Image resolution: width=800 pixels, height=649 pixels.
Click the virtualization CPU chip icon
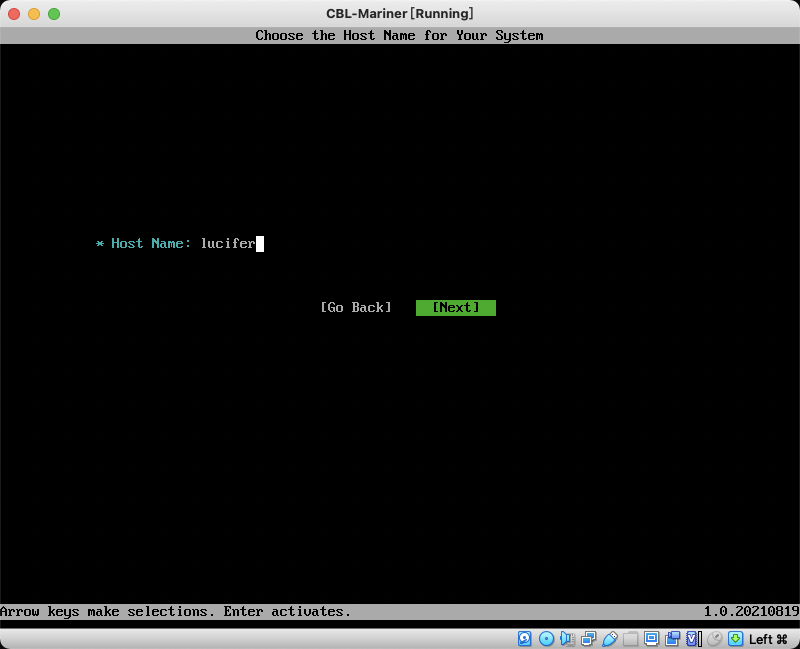coord(693,638)
